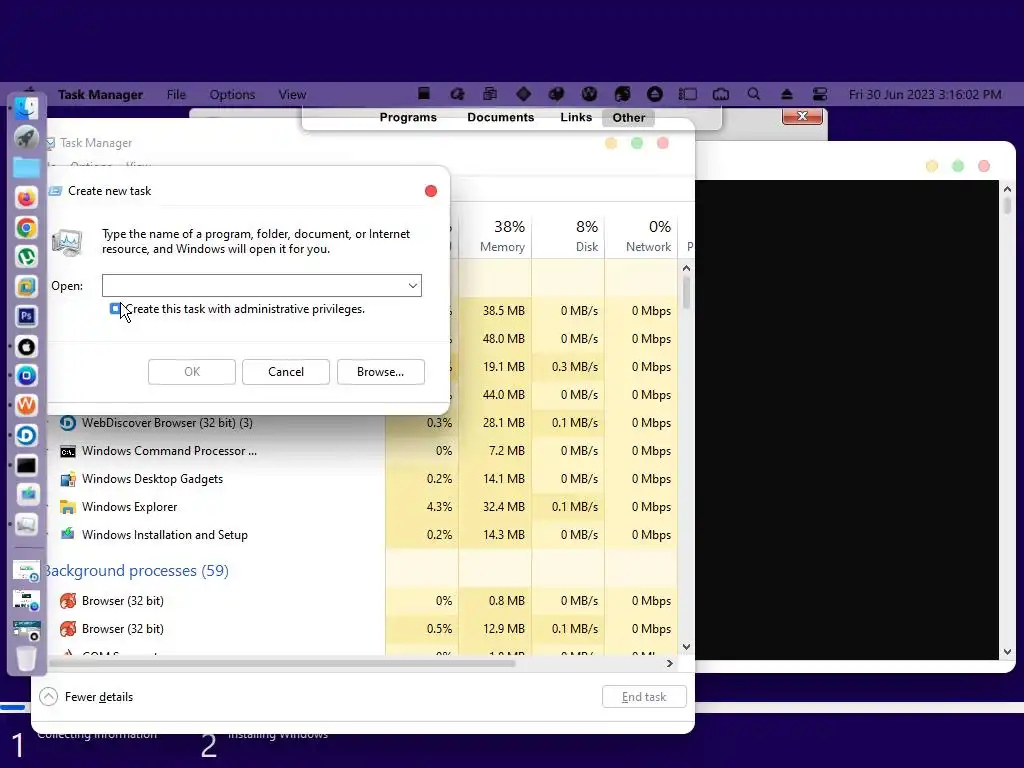Click the WordPress icon in menu bar

(589, 94)
